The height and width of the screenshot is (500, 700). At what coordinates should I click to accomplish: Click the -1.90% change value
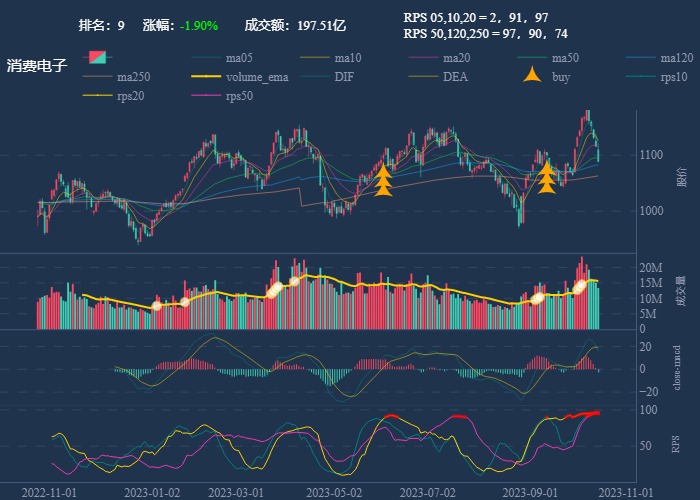199,25
